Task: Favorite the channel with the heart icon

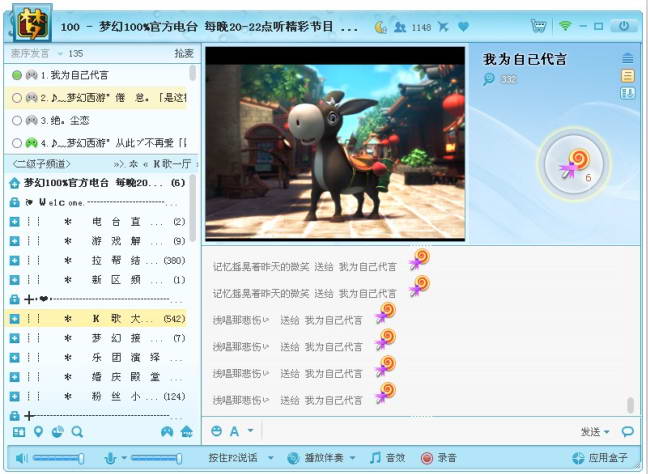Action: click(464, 27)
